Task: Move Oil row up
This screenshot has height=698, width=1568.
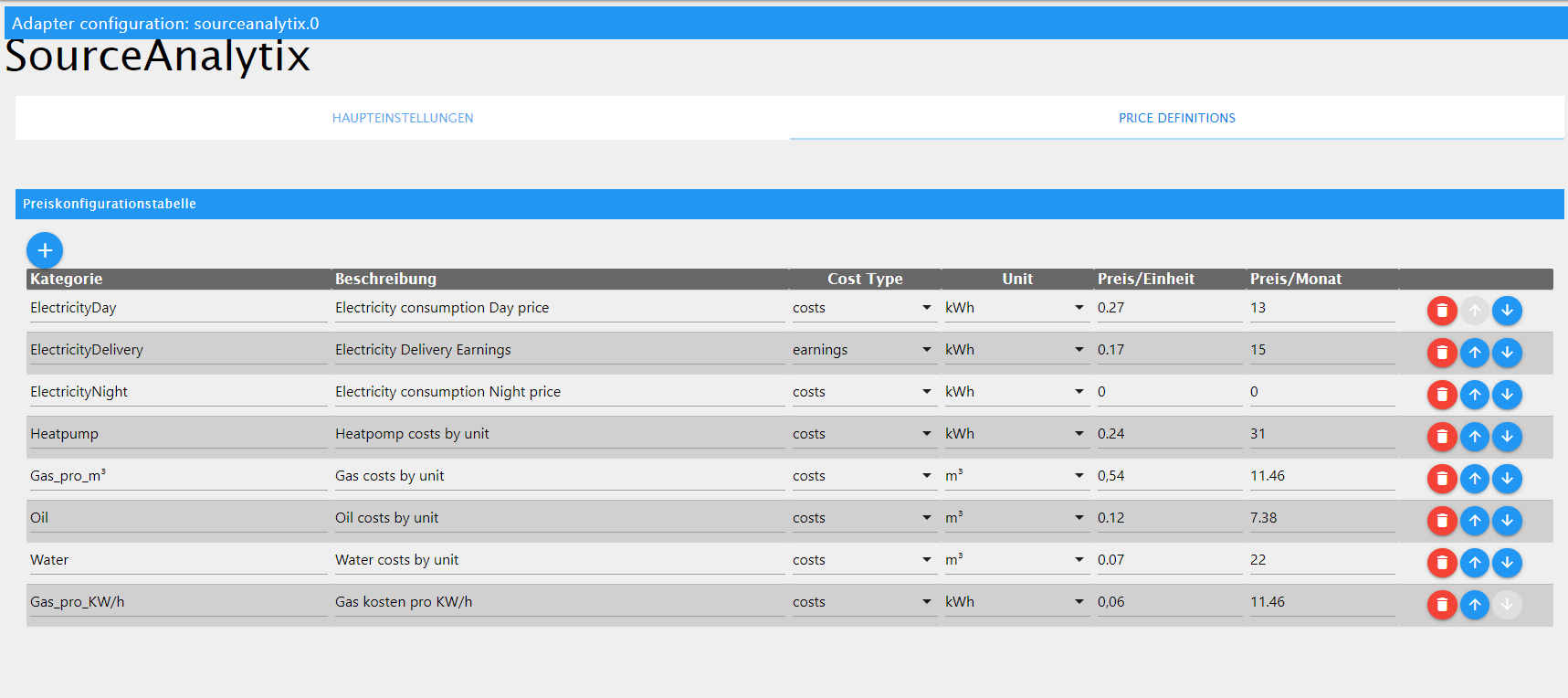Action: pos(1475,521)
